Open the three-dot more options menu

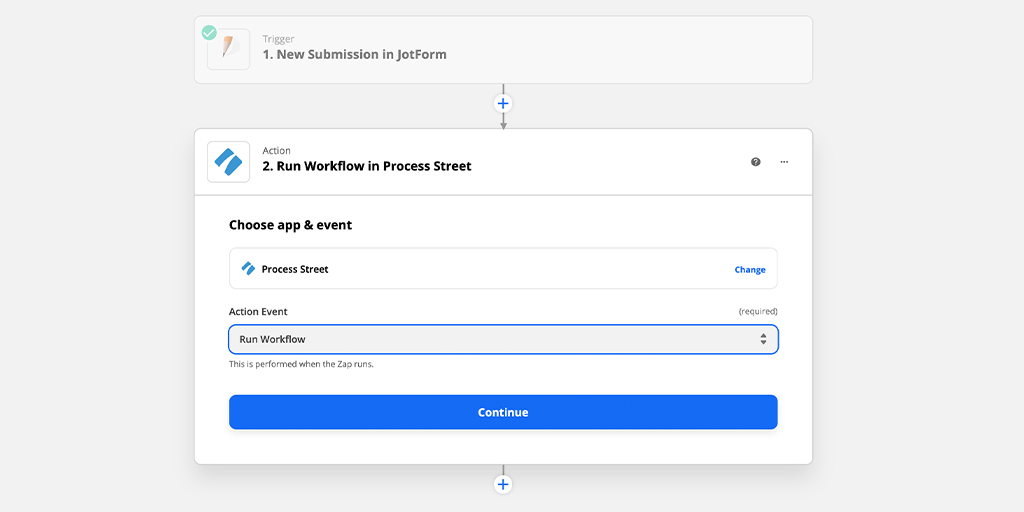784,161
